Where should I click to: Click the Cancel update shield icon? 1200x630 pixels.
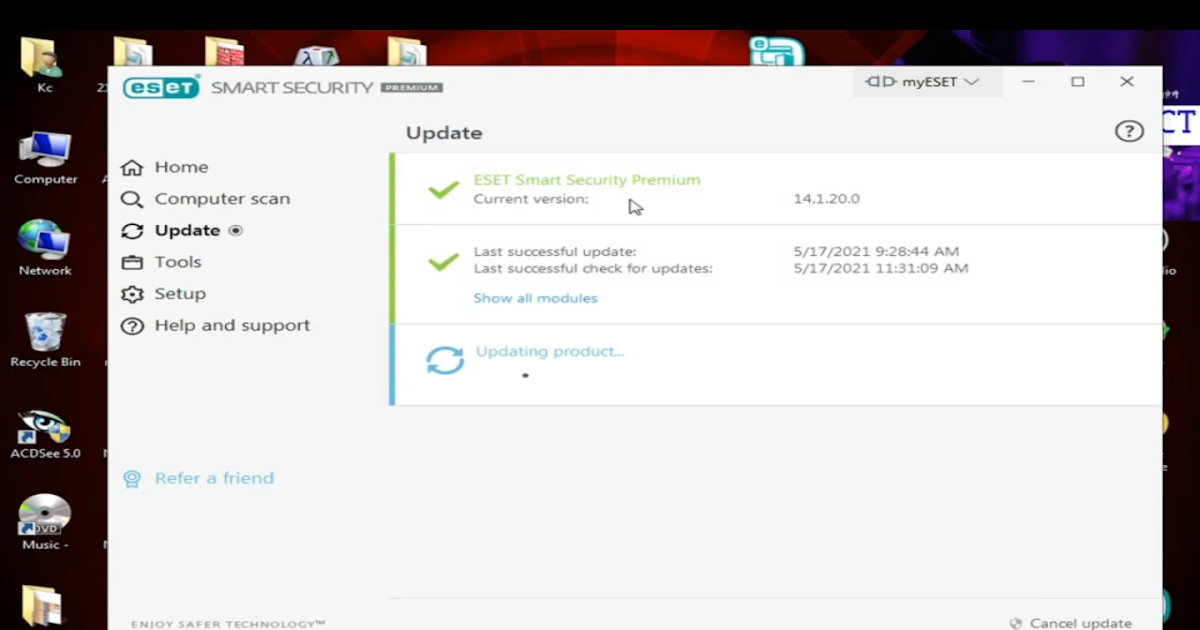click(1016, 623)
